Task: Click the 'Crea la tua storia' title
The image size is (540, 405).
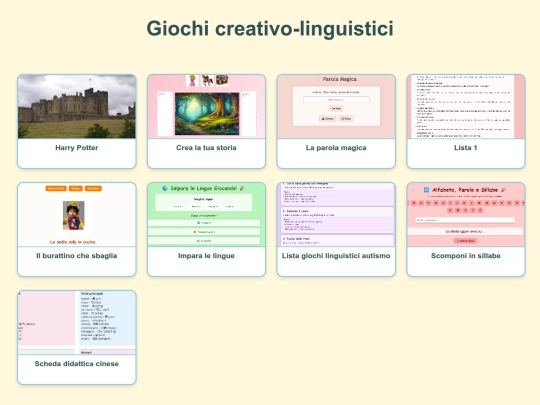Action: [x=206, y=148]
